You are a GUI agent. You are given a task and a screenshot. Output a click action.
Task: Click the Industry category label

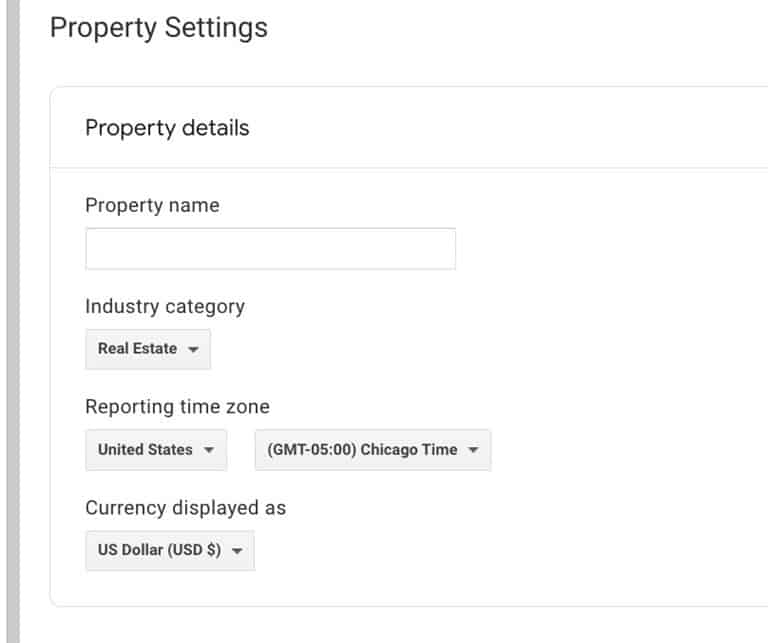[x=165, y=306]
